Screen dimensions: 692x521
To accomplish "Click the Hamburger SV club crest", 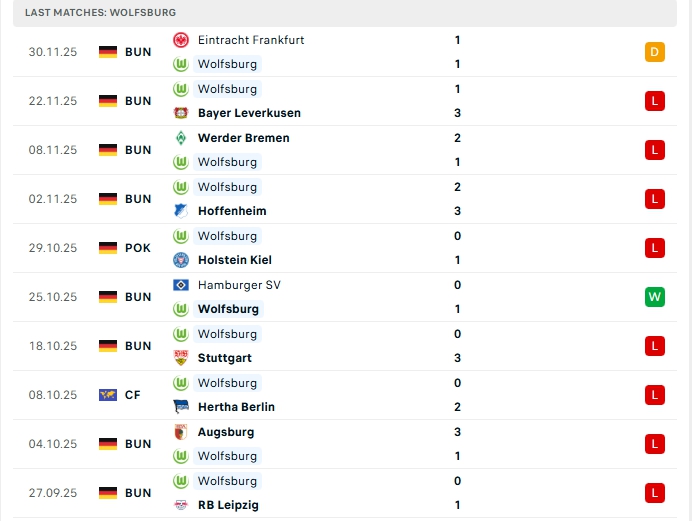I will point(181,285).
